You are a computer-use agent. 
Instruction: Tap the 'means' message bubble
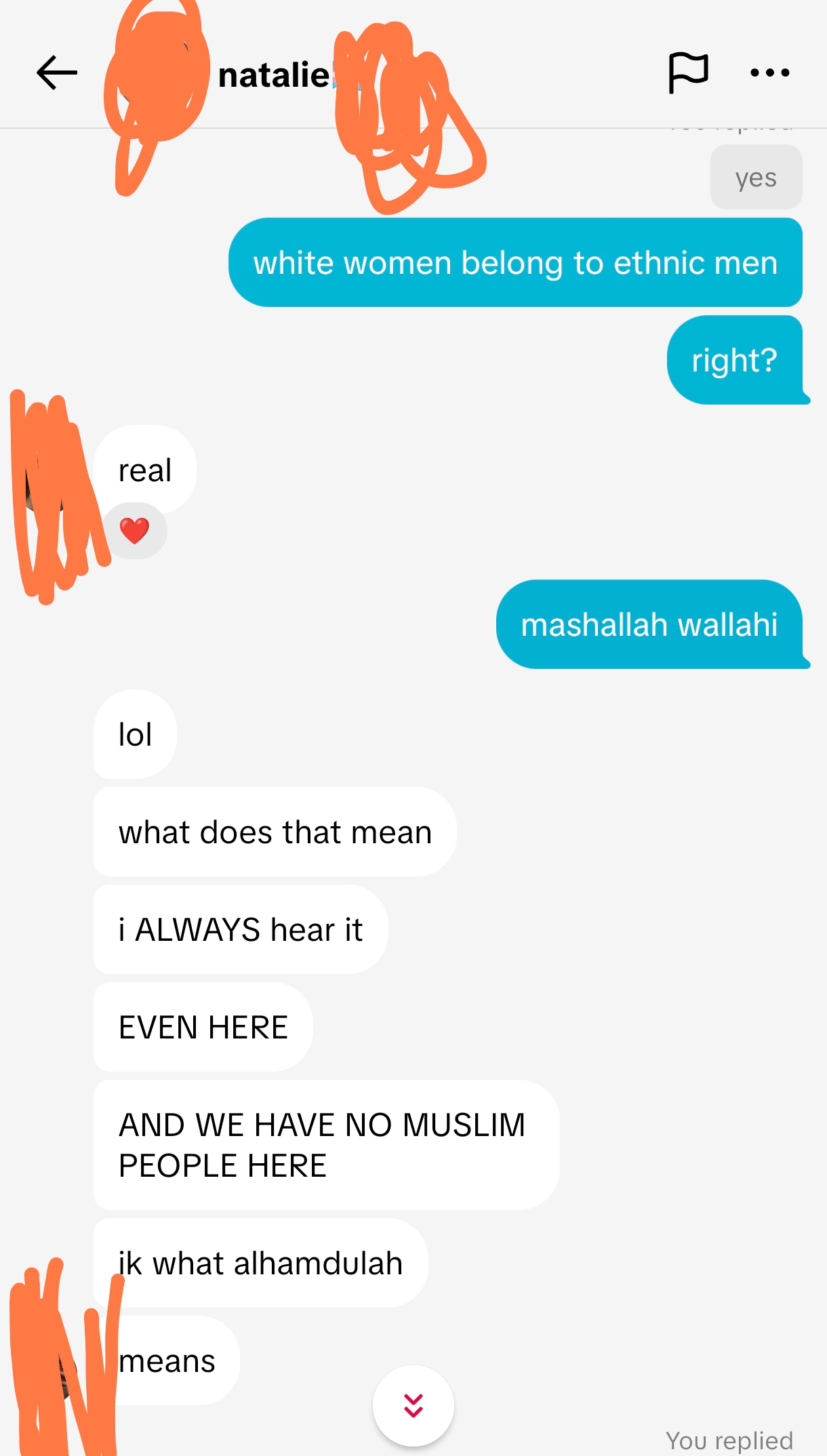coord(167,1360)
